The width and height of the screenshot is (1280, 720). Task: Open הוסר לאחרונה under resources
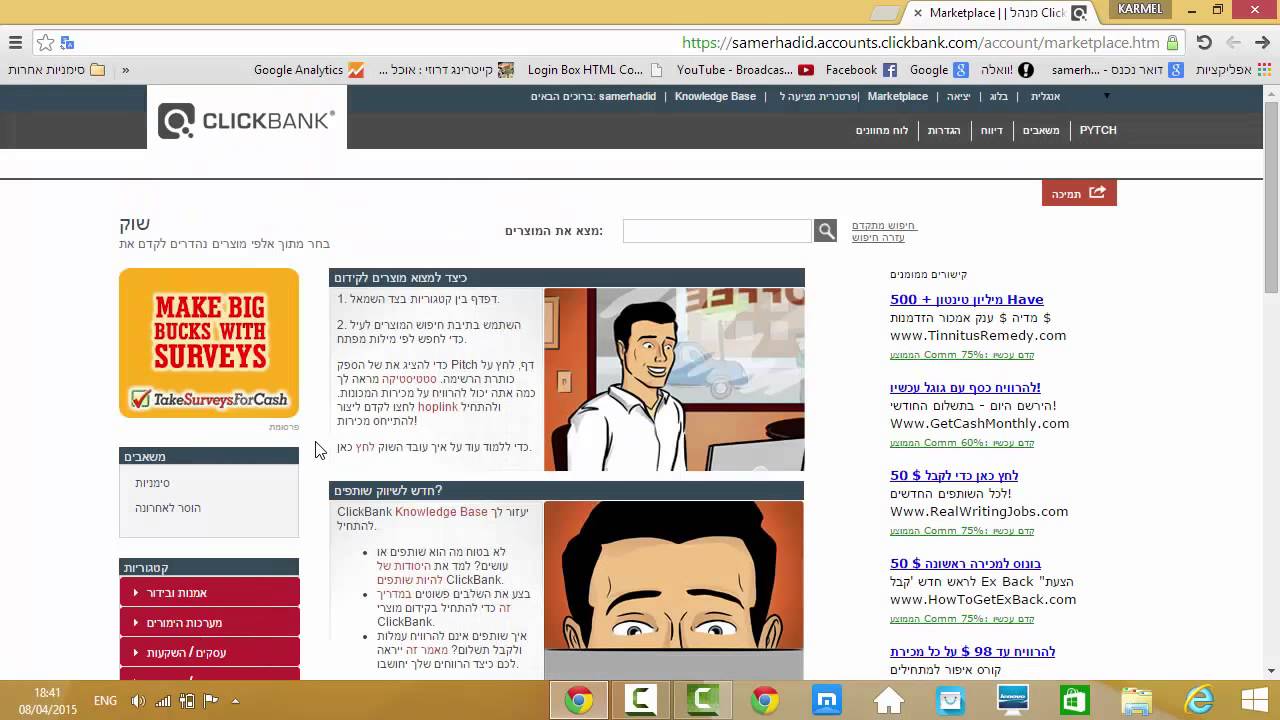[x=168, y=508]
